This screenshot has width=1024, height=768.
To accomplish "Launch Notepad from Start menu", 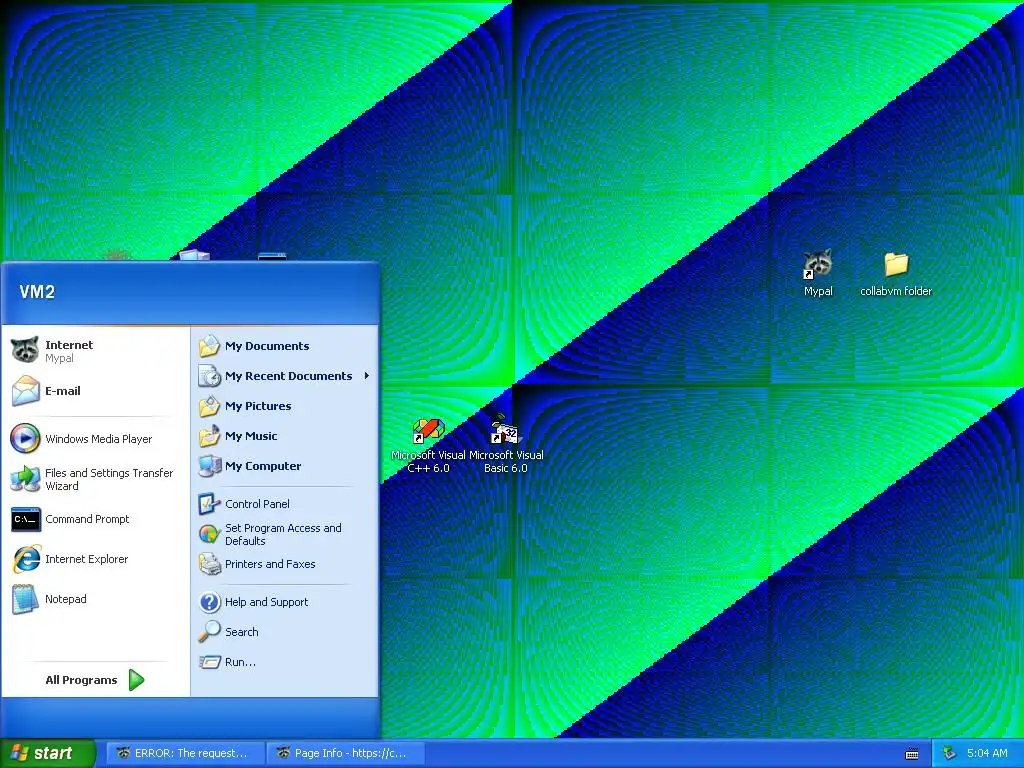I will coord(95,599).
